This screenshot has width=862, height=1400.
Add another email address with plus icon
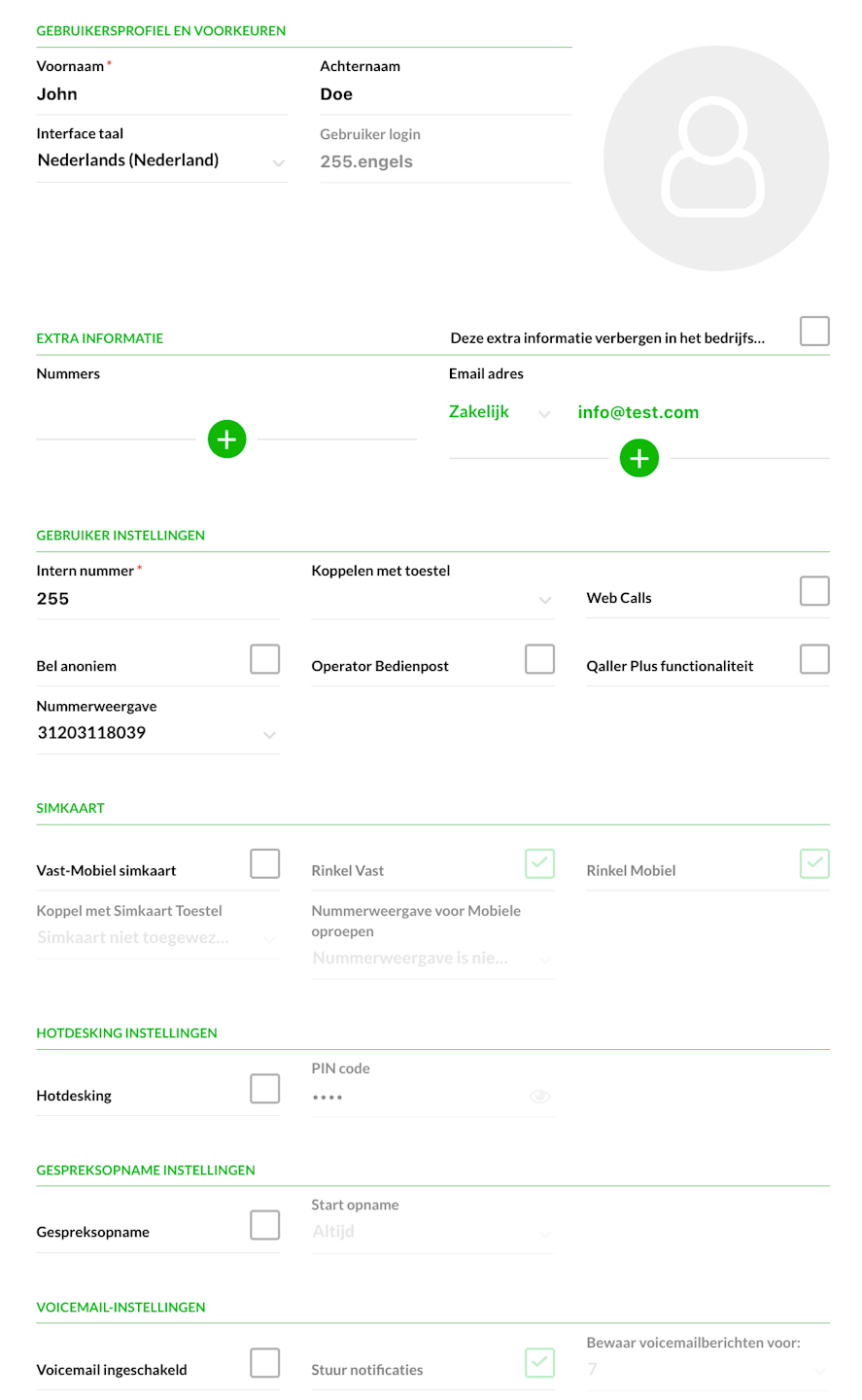638,458
